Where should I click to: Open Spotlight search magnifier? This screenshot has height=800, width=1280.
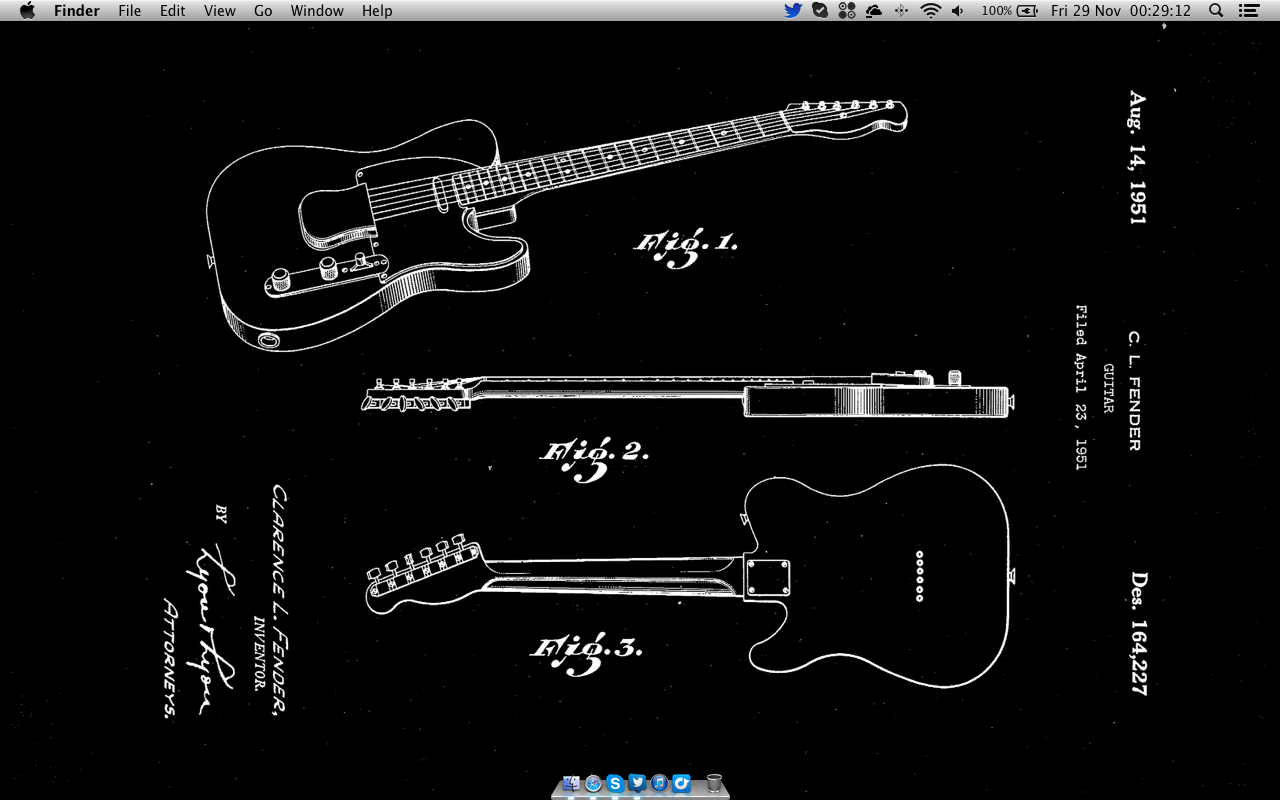pyautogui.click(x=1216, y=10)
